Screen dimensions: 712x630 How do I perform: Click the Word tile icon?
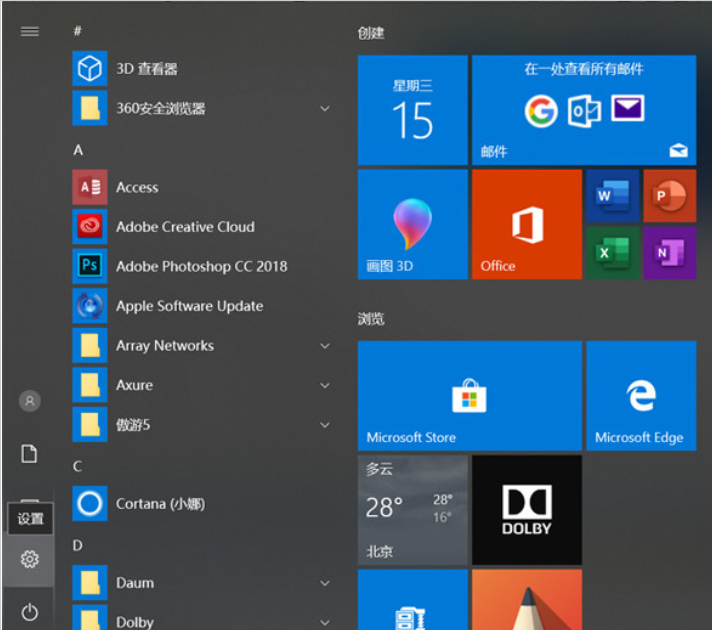pyautogui.click(x=611, y=195)
